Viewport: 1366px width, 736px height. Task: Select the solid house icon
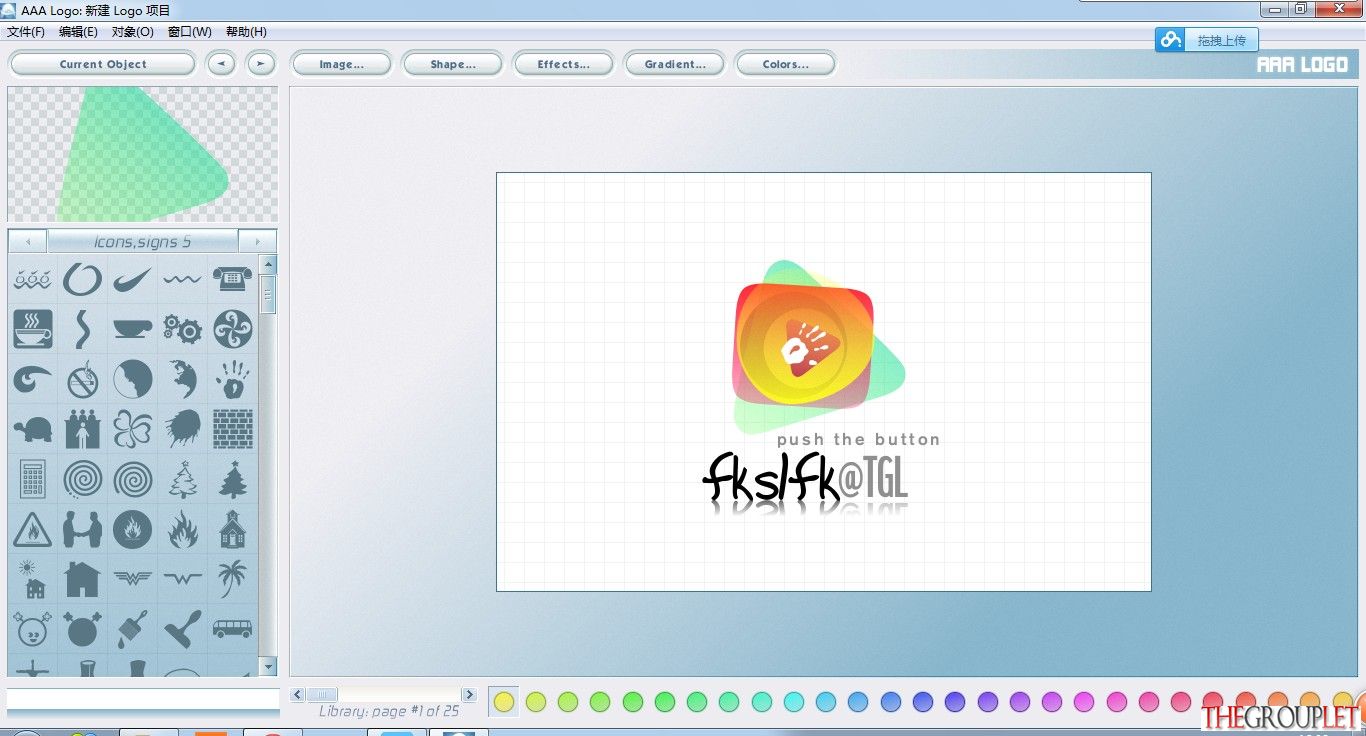point(83,578)
